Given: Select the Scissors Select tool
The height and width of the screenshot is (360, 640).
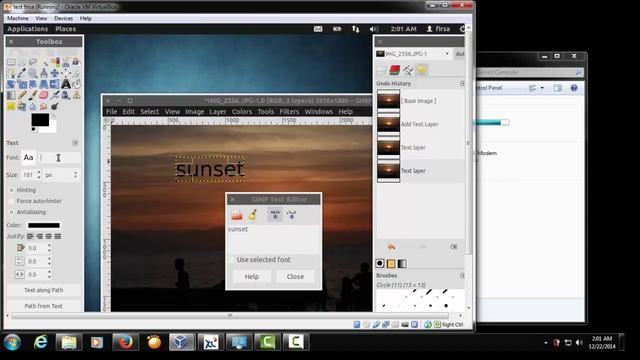Looking at the screenshot, I should (66, 62).
